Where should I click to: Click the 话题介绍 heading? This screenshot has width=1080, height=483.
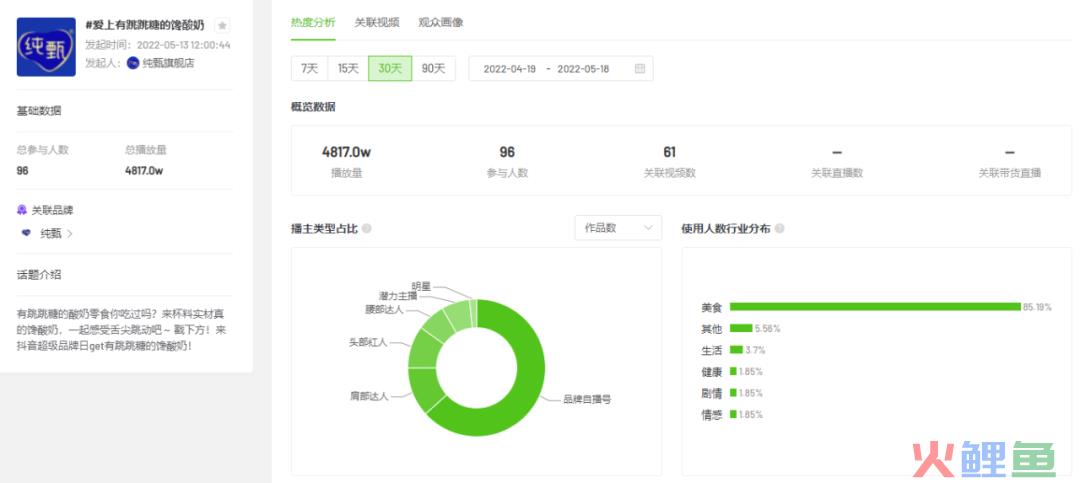click(x=39, y=274)
